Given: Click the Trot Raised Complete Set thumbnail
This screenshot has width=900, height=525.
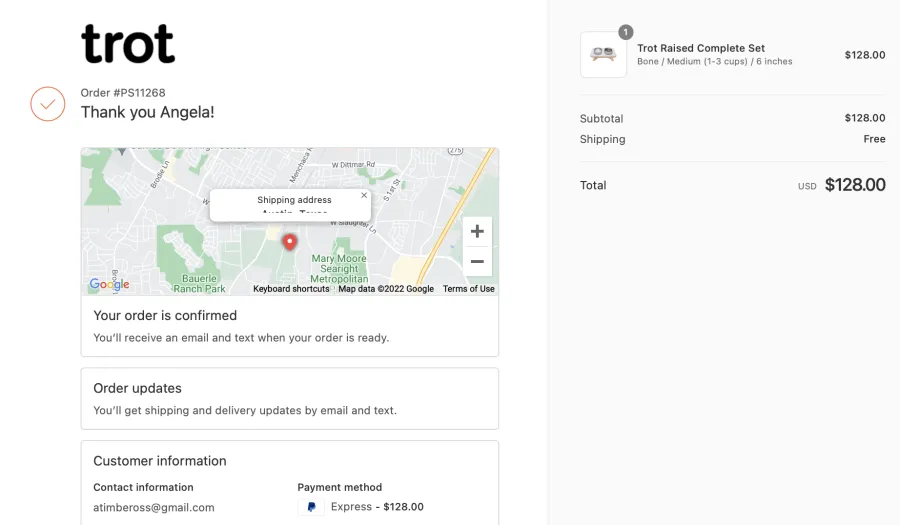Looking at the screenshot, I should [x=603, y=55].
